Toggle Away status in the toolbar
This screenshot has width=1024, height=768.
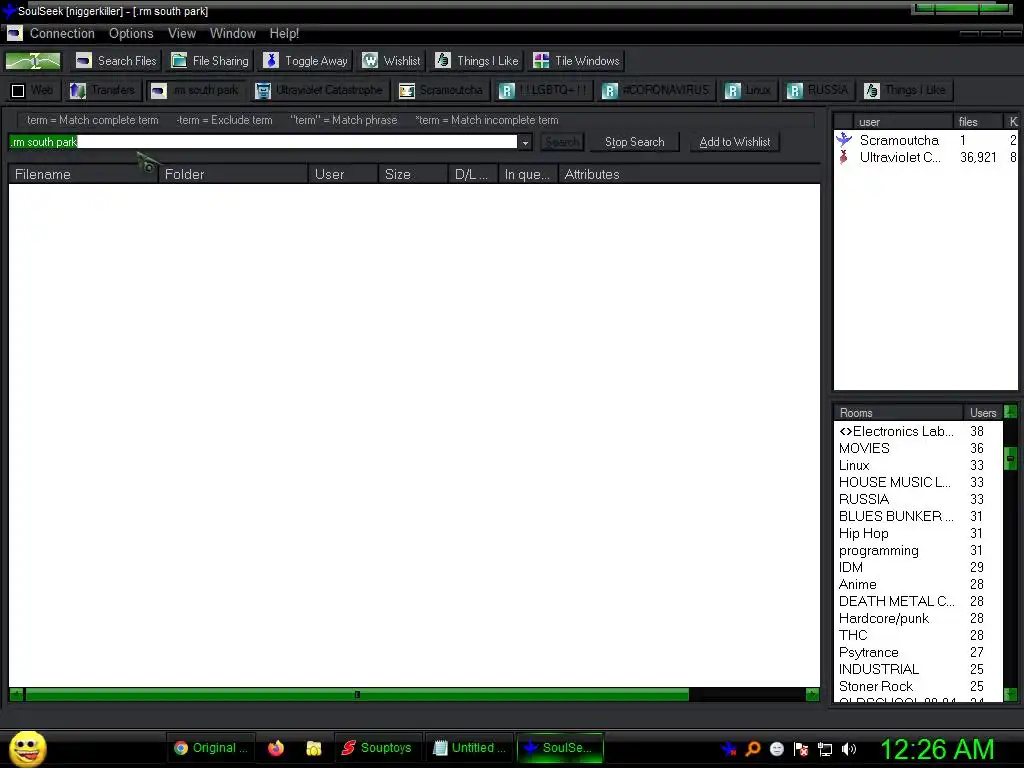pyautogui.click(x=305, y=61)
